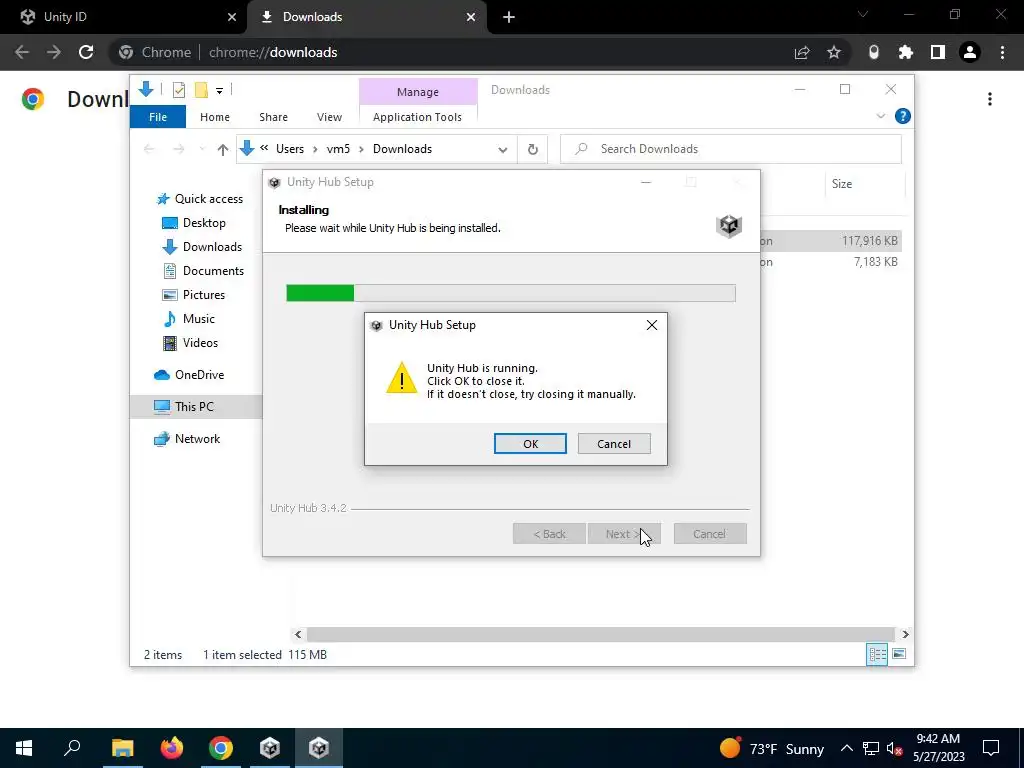Click Downloads in the address breadcrumb
The height and width of the screenshot is (768, 1024).
click(402, 149)
